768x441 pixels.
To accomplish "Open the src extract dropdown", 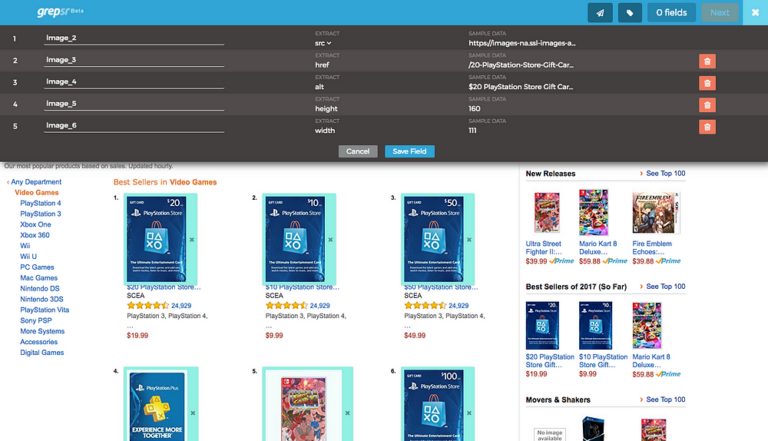I will pyautogui.click(x=323, y=43).
